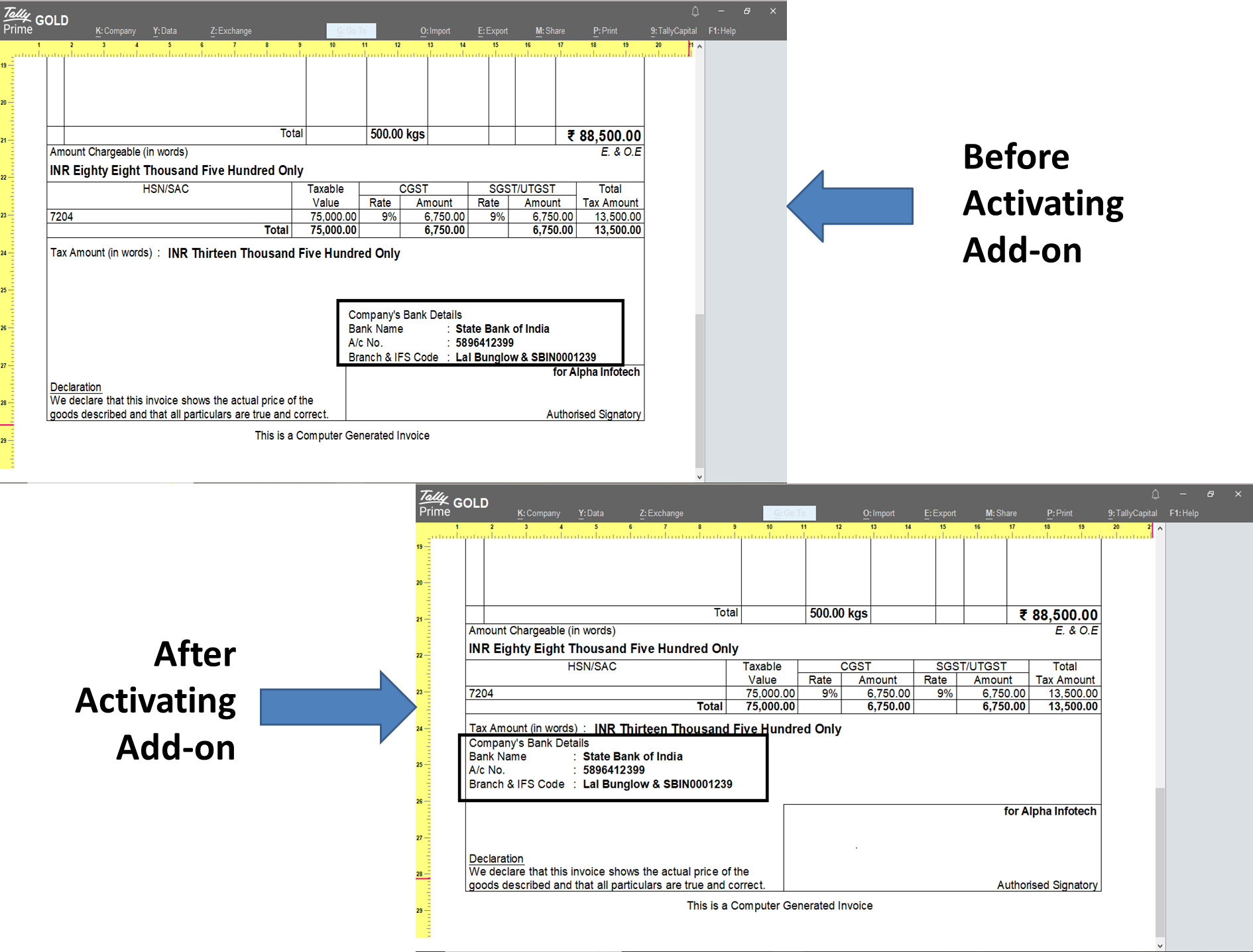1253x952 pixels.
Task: Click 'E. & O.E' in the bottom invoice
Action: 1077,630
